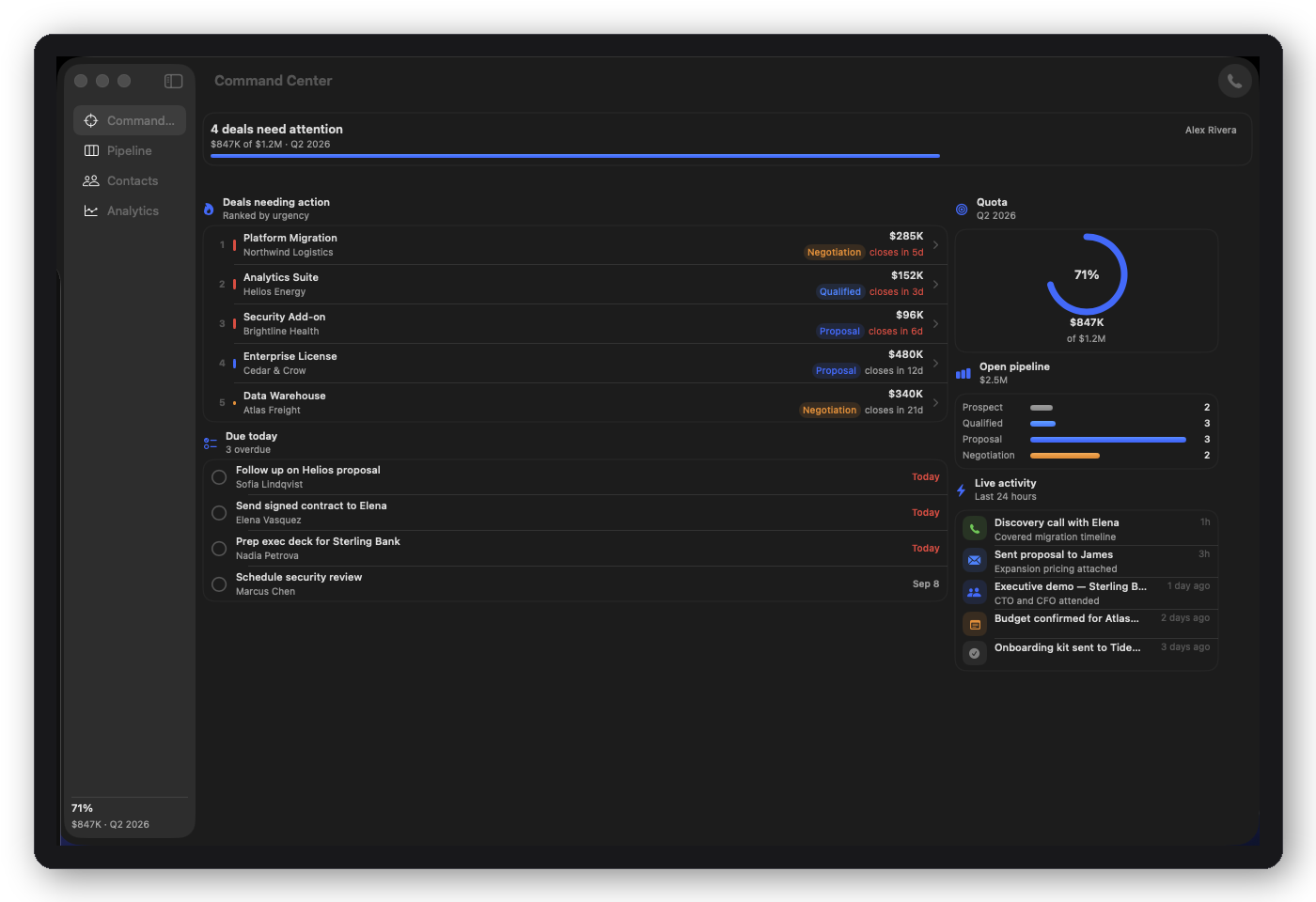Click the flame icon beside Deals needing action
This screenshot has width=1316, height=902.
(x=209, y=209)
